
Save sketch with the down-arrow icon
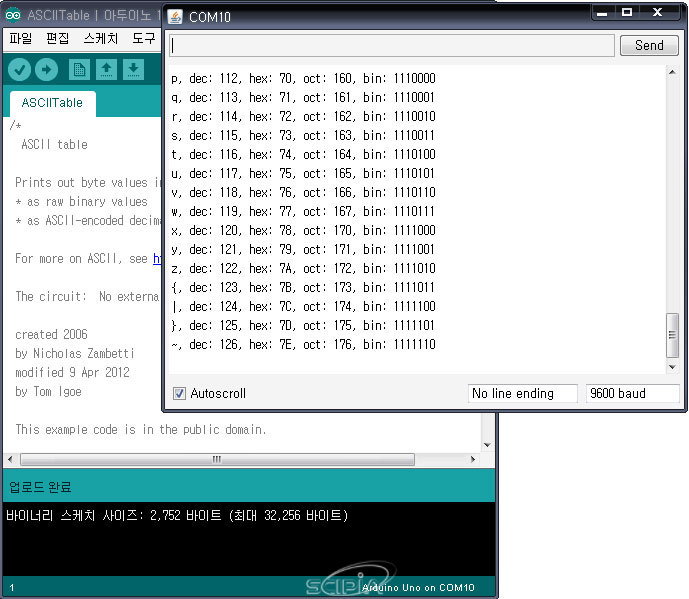click(134, 69)
